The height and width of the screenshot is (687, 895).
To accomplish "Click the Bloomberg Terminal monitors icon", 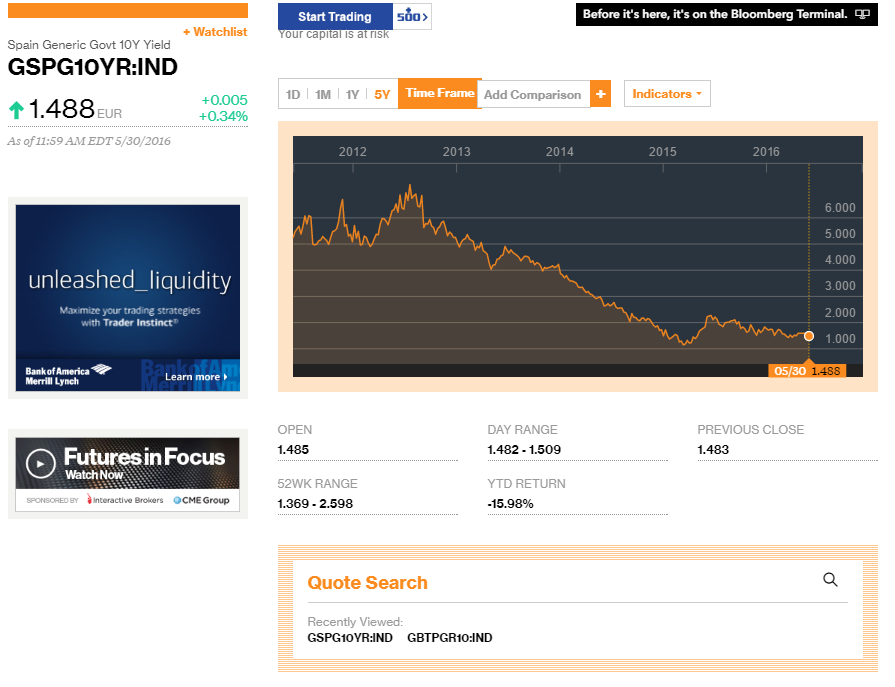I will [x=862, y=14].
